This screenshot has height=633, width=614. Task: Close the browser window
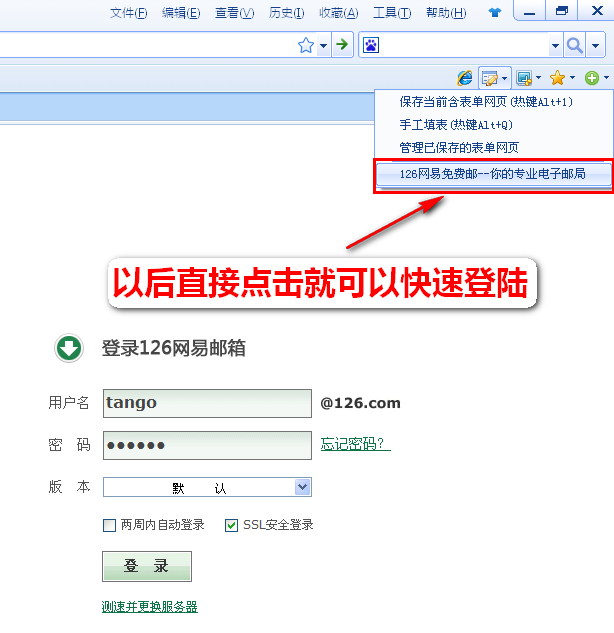tap(596, 11)
